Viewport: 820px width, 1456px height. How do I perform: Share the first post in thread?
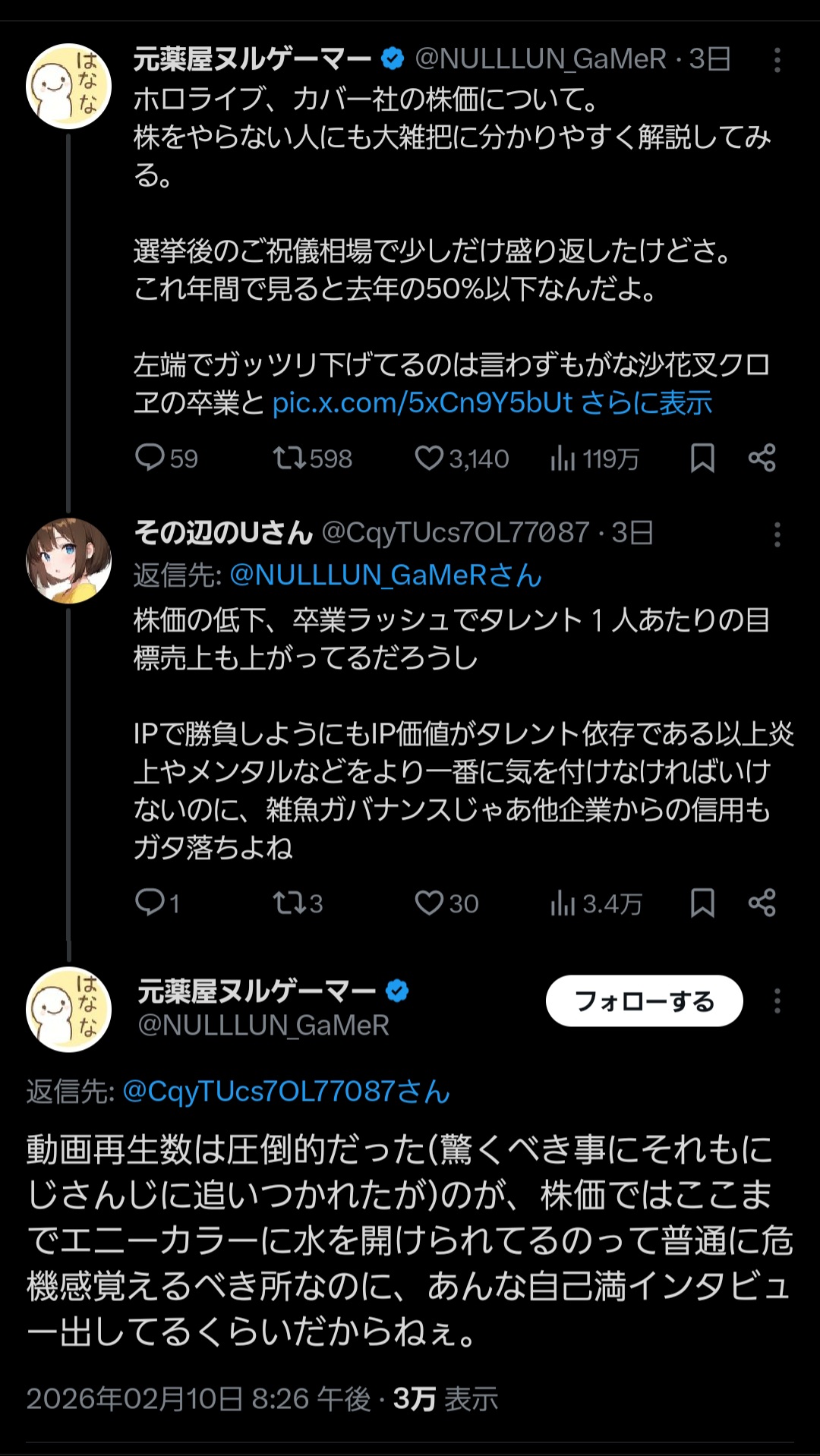(x=762, y=458)
